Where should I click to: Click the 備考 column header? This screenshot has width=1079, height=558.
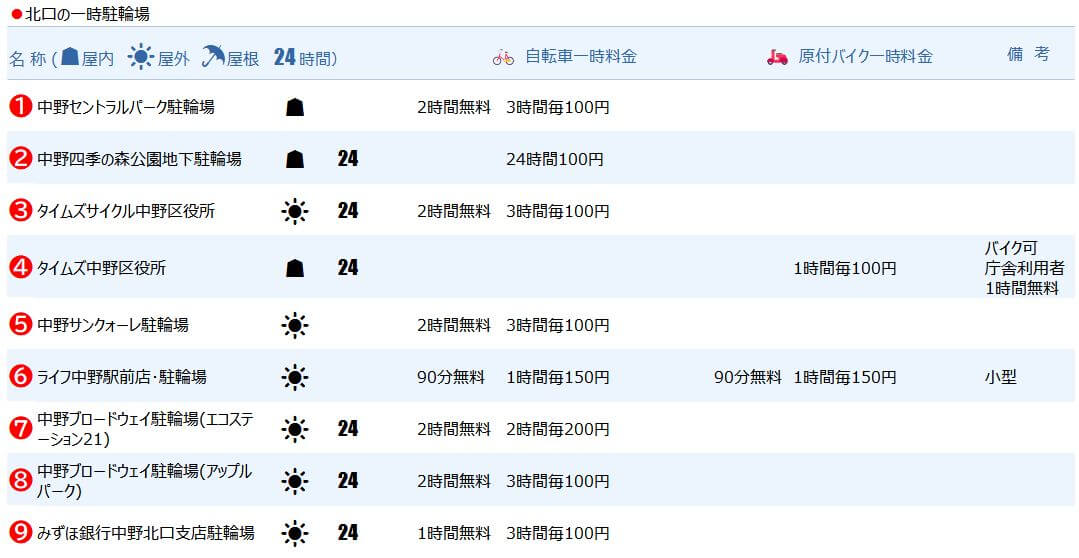(x=1028, y=54)
